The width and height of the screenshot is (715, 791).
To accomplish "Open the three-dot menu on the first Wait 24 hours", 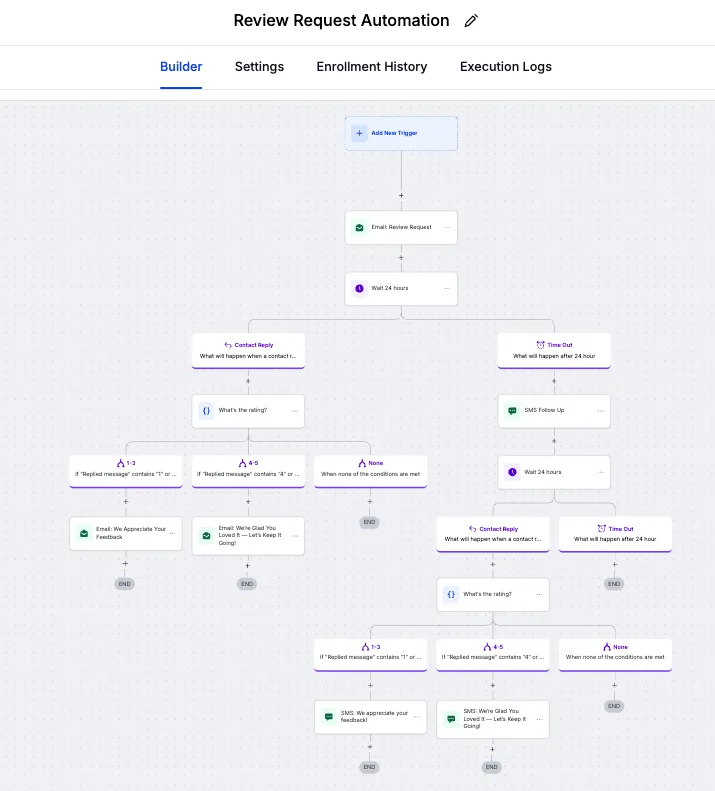I will pos(447,288).
